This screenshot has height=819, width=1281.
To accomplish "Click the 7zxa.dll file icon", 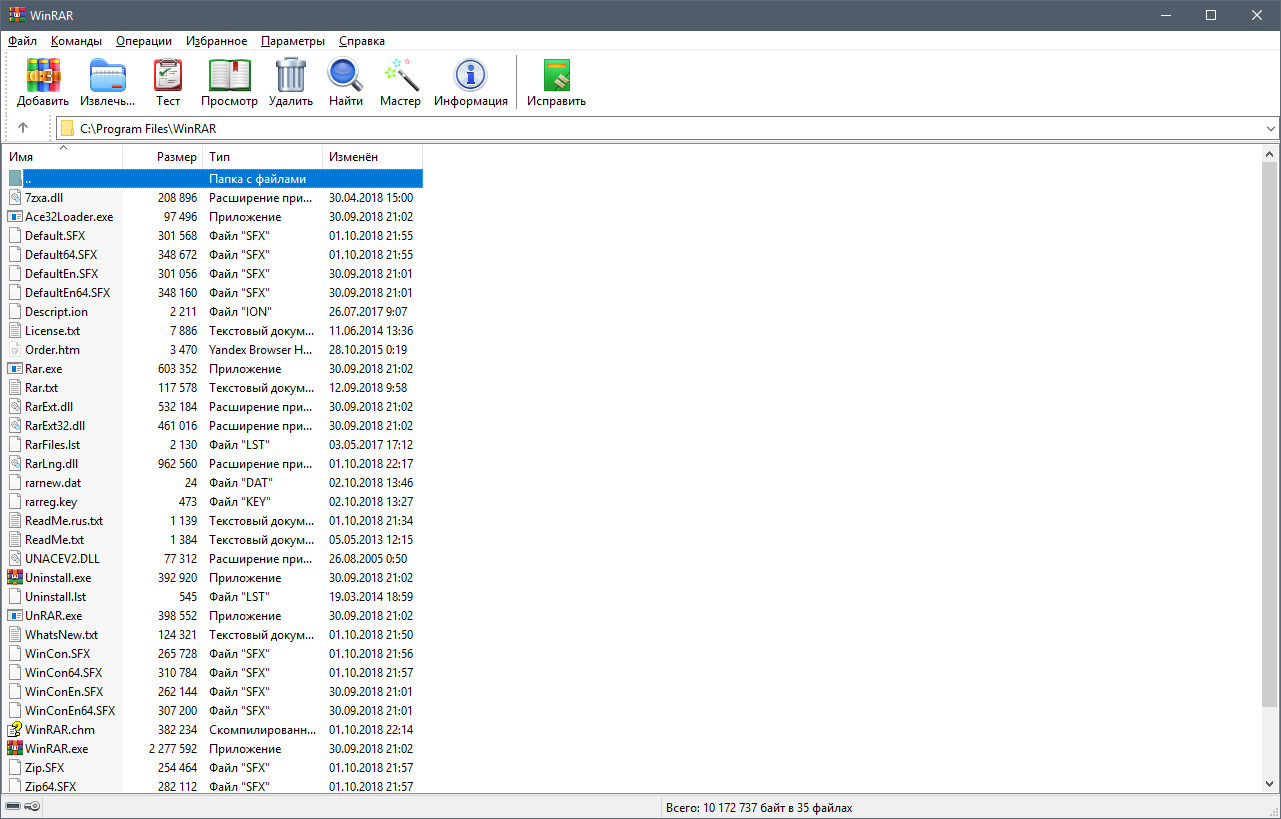I will pyautogui.click(x=15, y=198).
